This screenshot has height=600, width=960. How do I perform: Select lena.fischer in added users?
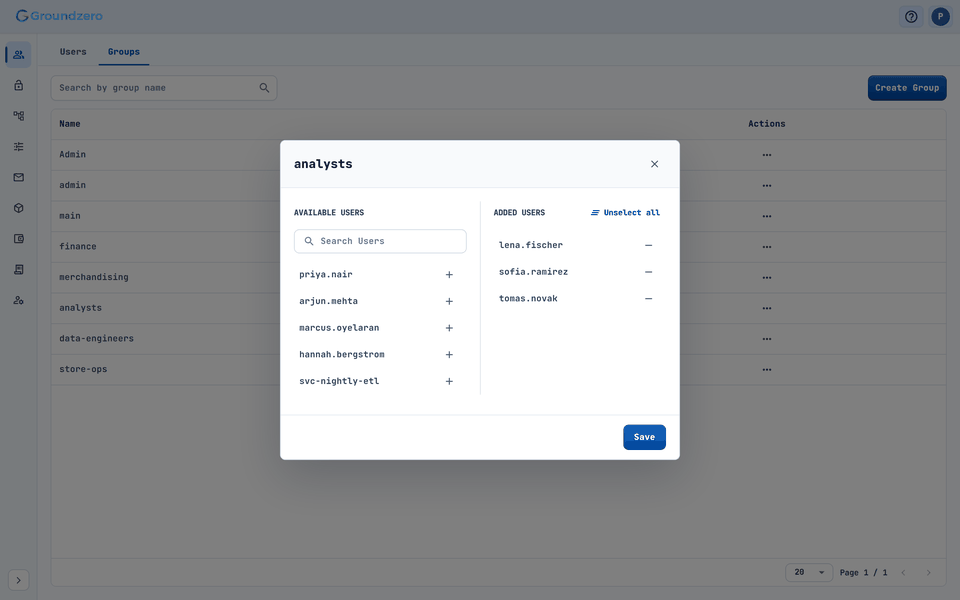531,245
